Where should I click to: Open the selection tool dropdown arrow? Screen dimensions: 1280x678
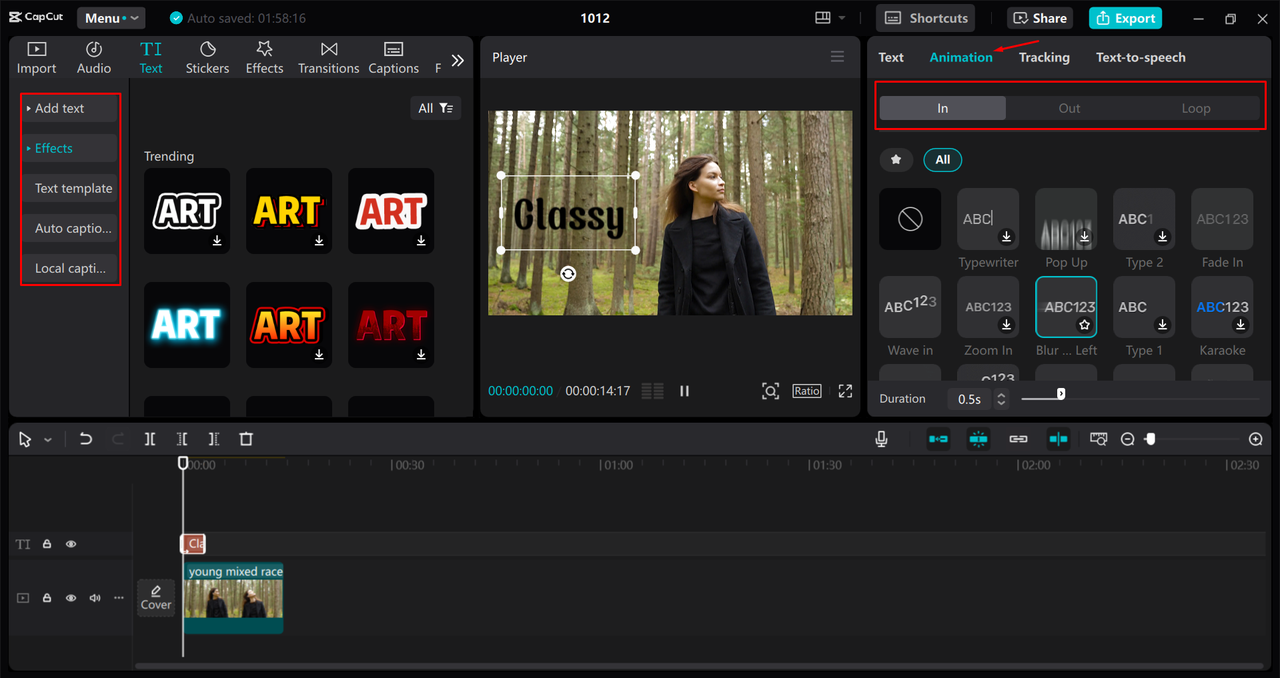(48, 440)
